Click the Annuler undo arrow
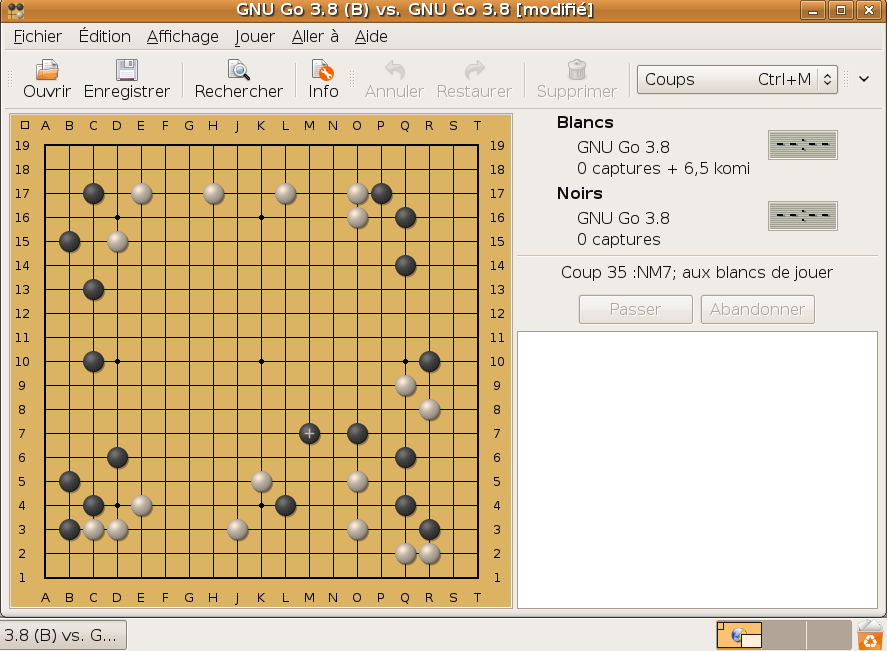This screenshot has height=651, width=887. (x=394, y=70)
